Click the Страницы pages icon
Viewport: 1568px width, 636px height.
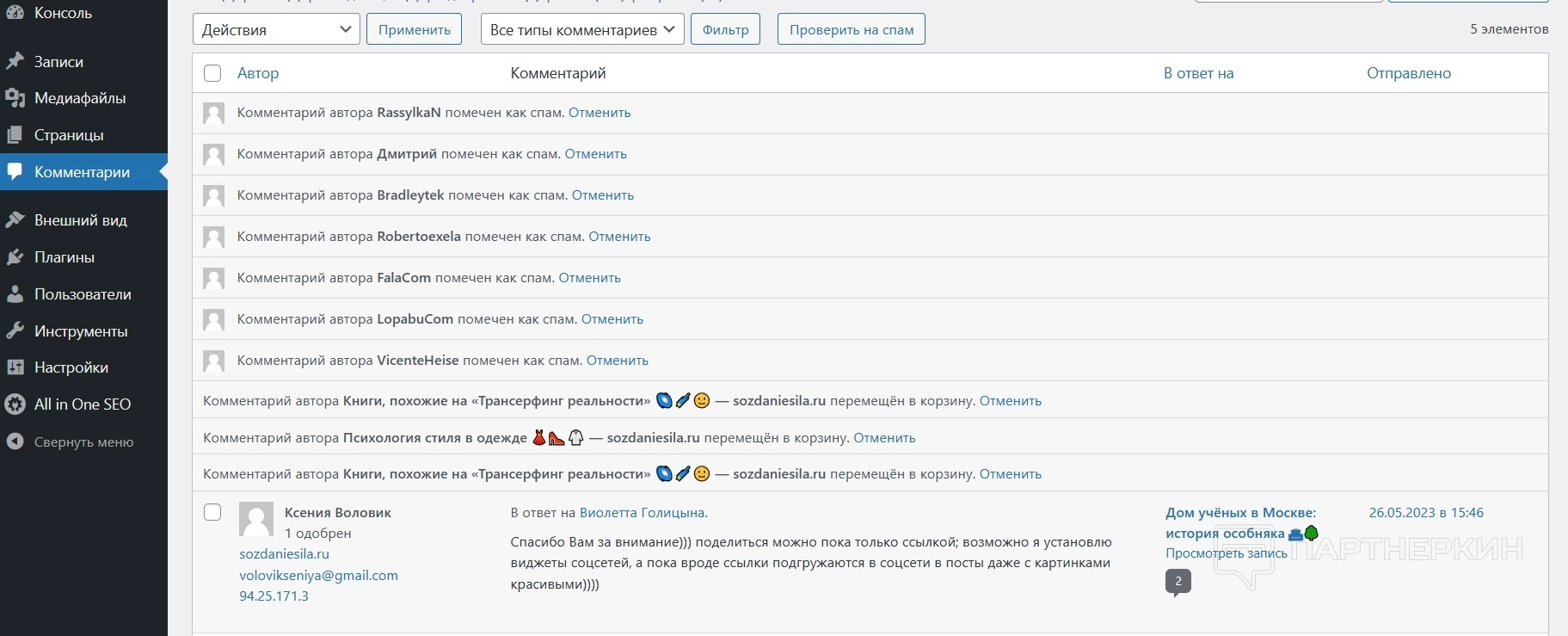[x=15, y=135]
